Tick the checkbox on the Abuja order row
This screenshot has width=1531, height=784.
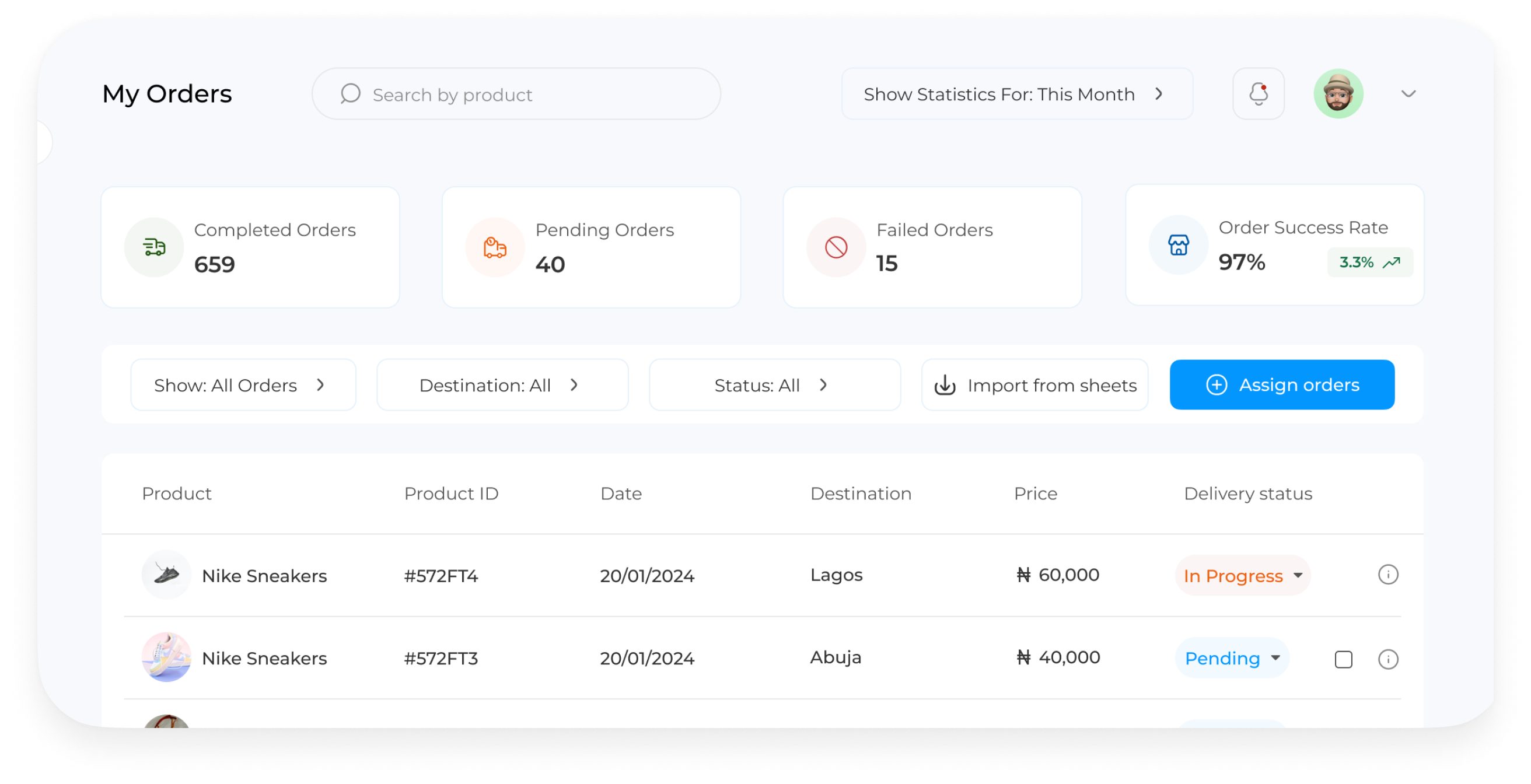pyautogui.click(x=1343, y=659)
